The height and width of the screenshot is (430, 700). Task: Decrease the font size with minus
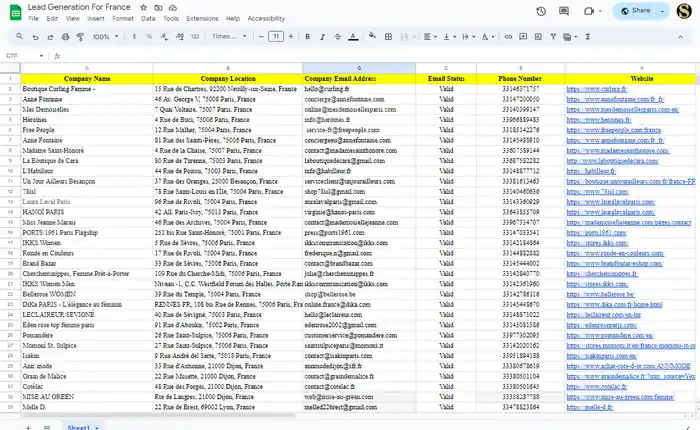coord(261,37)
